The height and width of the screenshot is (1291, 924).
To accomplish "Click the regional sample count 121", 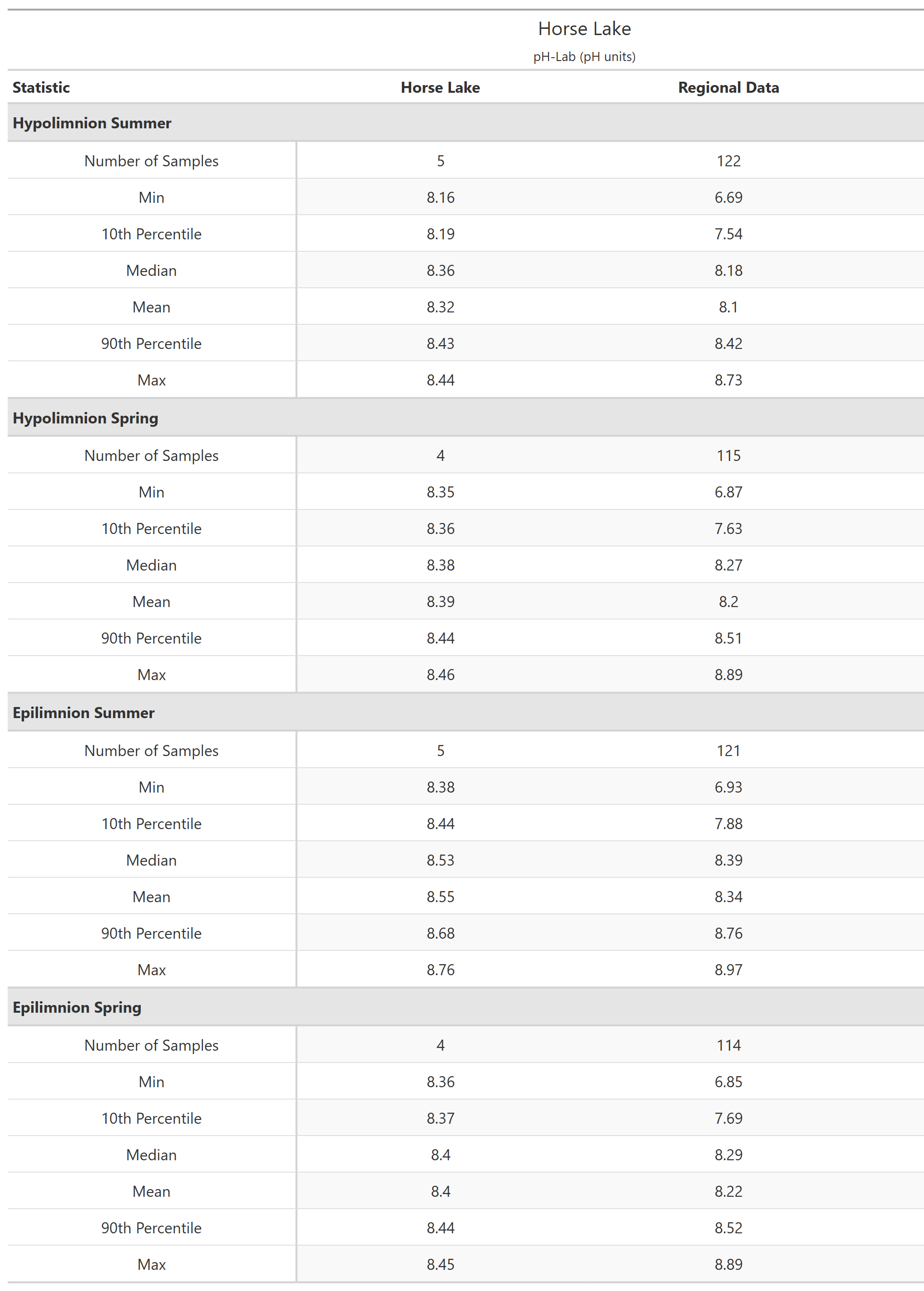I will 728,751.
